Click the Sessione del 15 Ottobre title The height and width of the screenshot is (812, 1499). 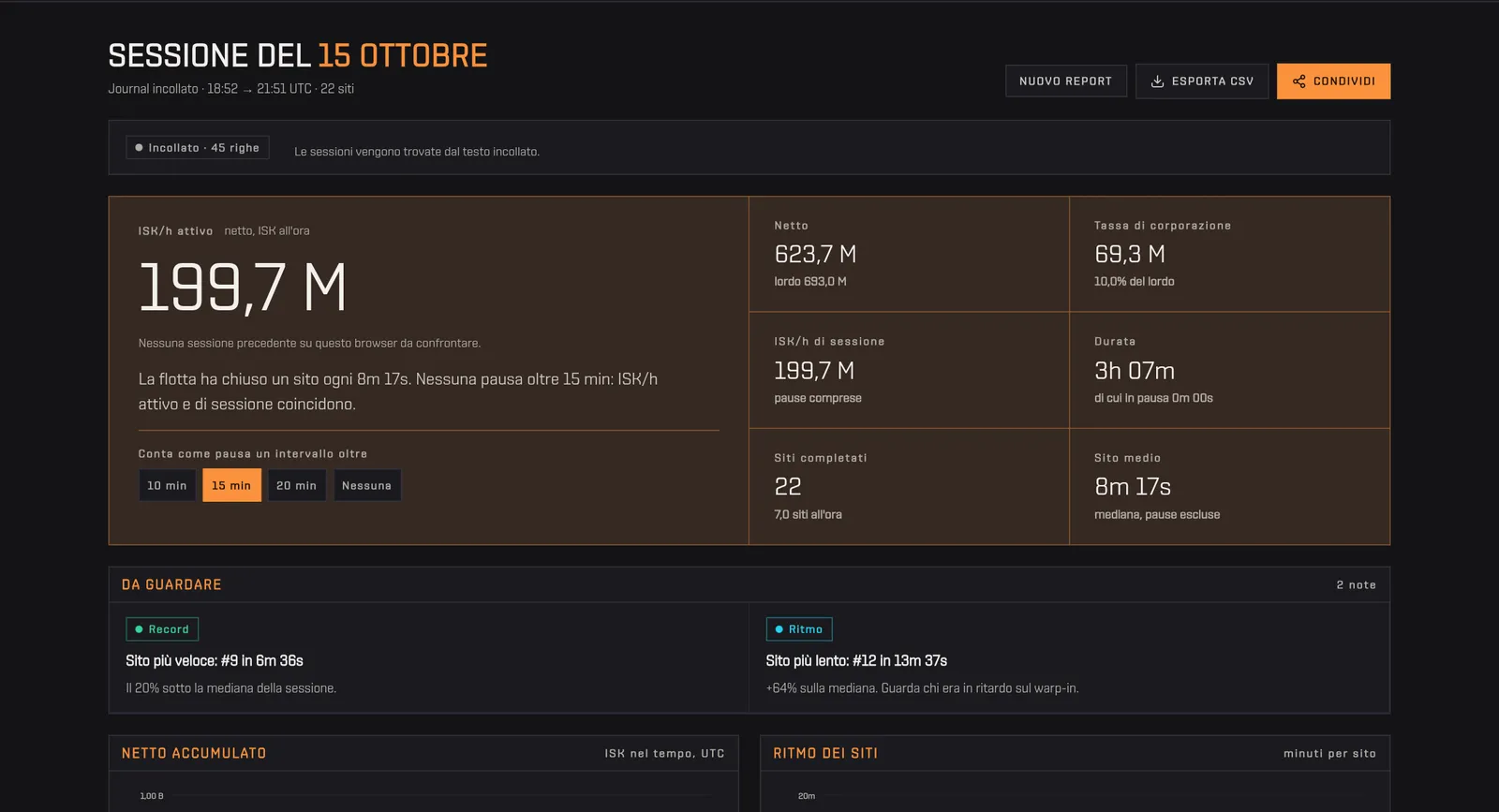pyautogui.click(x=298, y=56)
